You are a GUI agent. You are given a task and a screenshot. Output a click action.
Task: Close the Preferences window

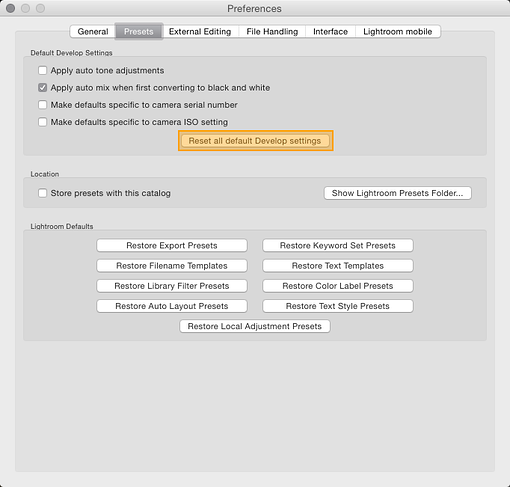[11, 8]
